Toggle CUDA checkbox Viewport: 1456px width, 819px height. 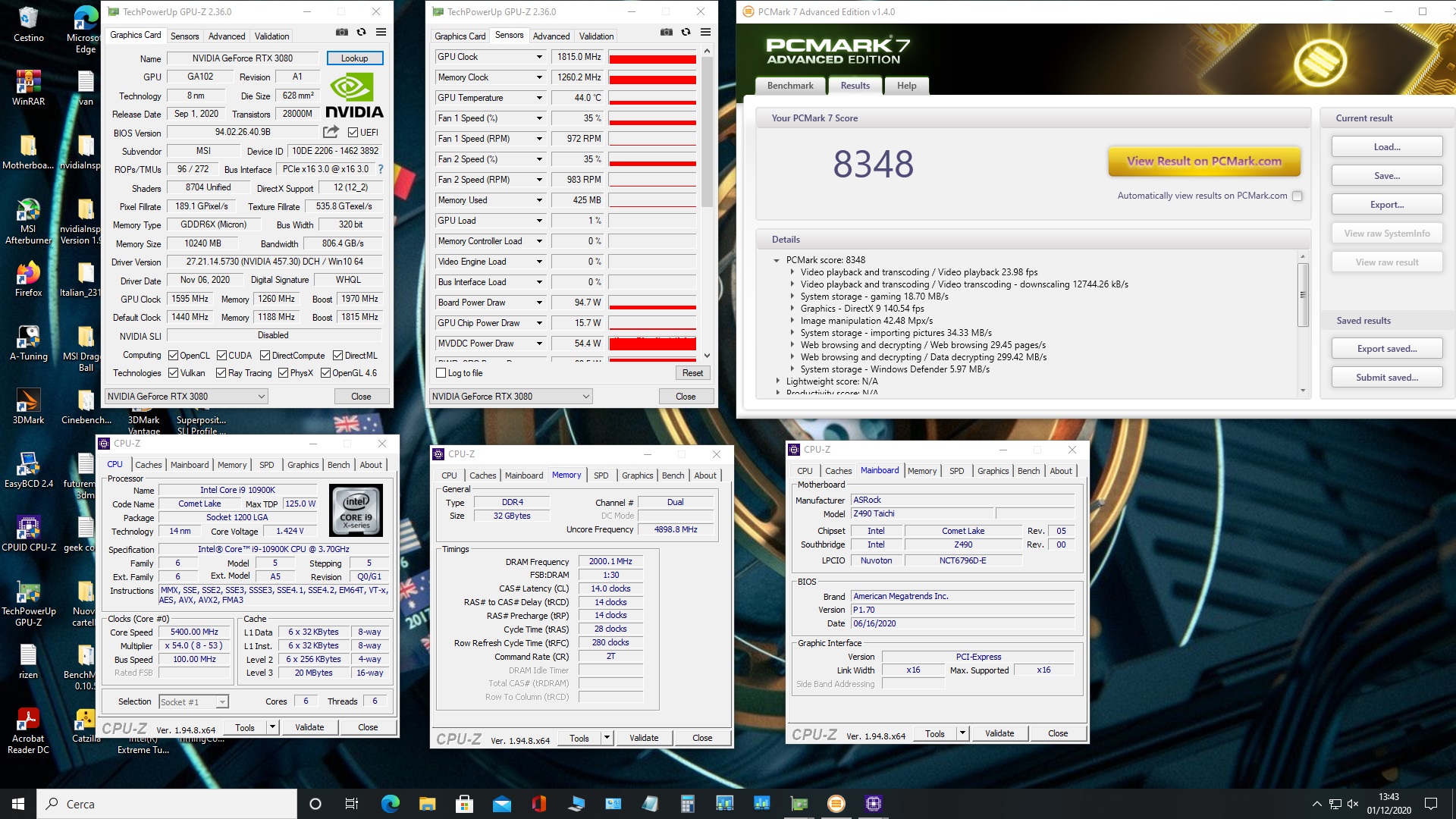click(221, 355)
